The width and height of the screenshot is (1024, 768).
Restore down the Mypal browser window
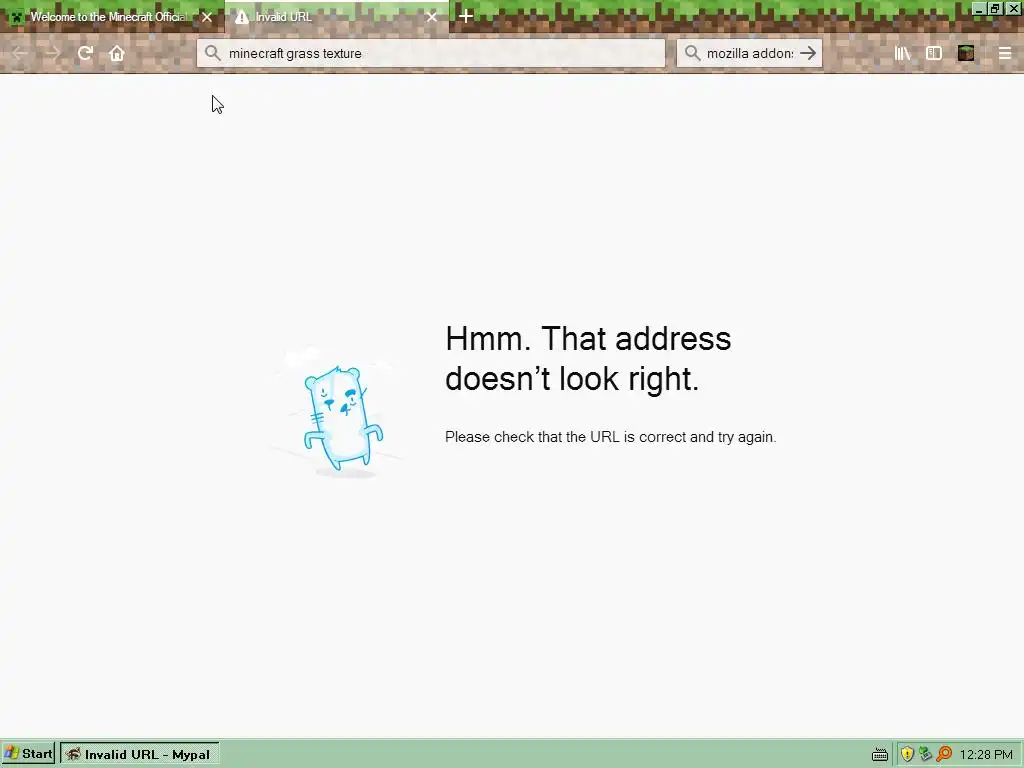(x=995, y=8)
